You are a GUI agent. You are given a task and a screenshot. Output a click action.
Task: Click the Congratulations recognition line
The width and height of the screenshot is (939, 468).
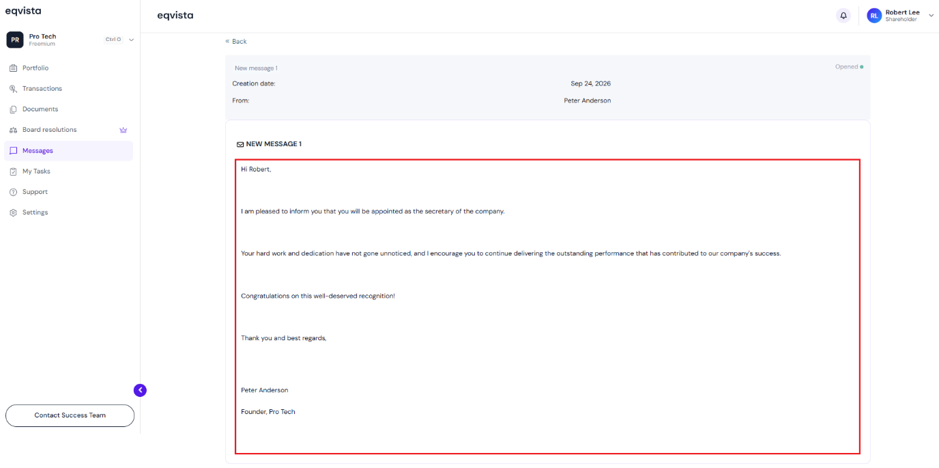pyautogui.click(x=318, y=296)
